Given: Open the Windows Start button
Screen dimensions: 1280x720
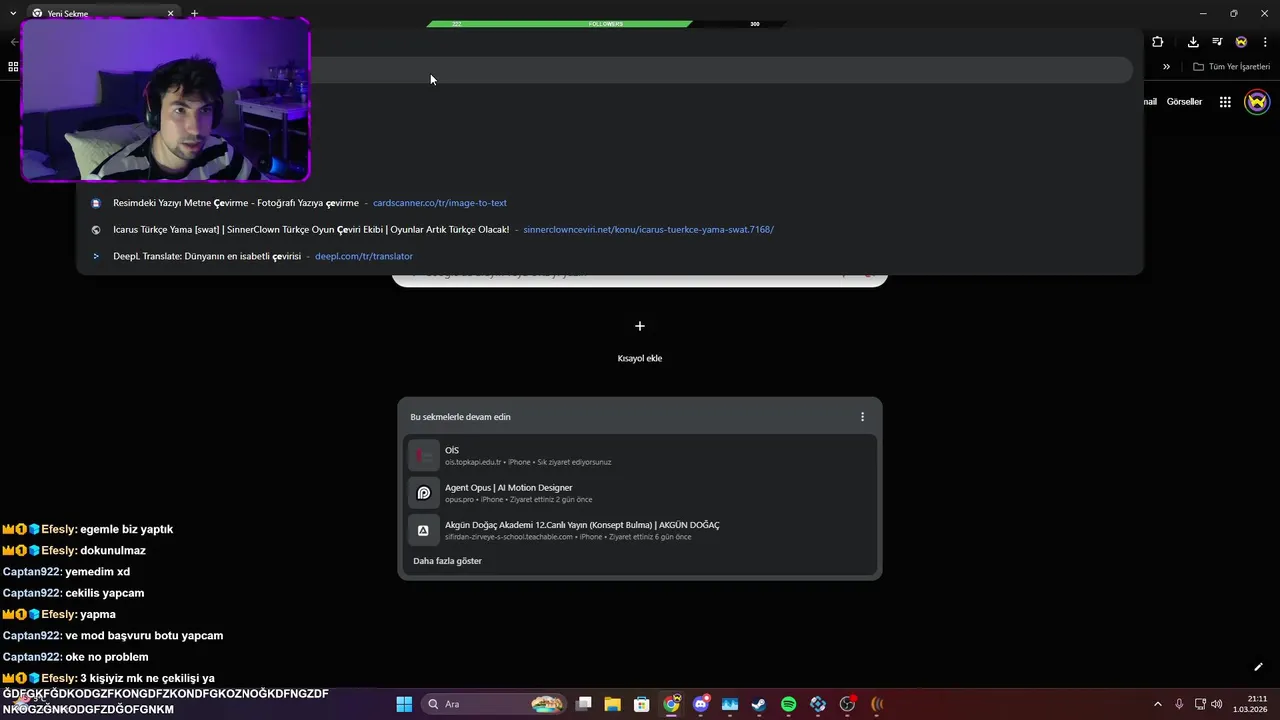Looking at the screenshot, I should coord(404,704).
